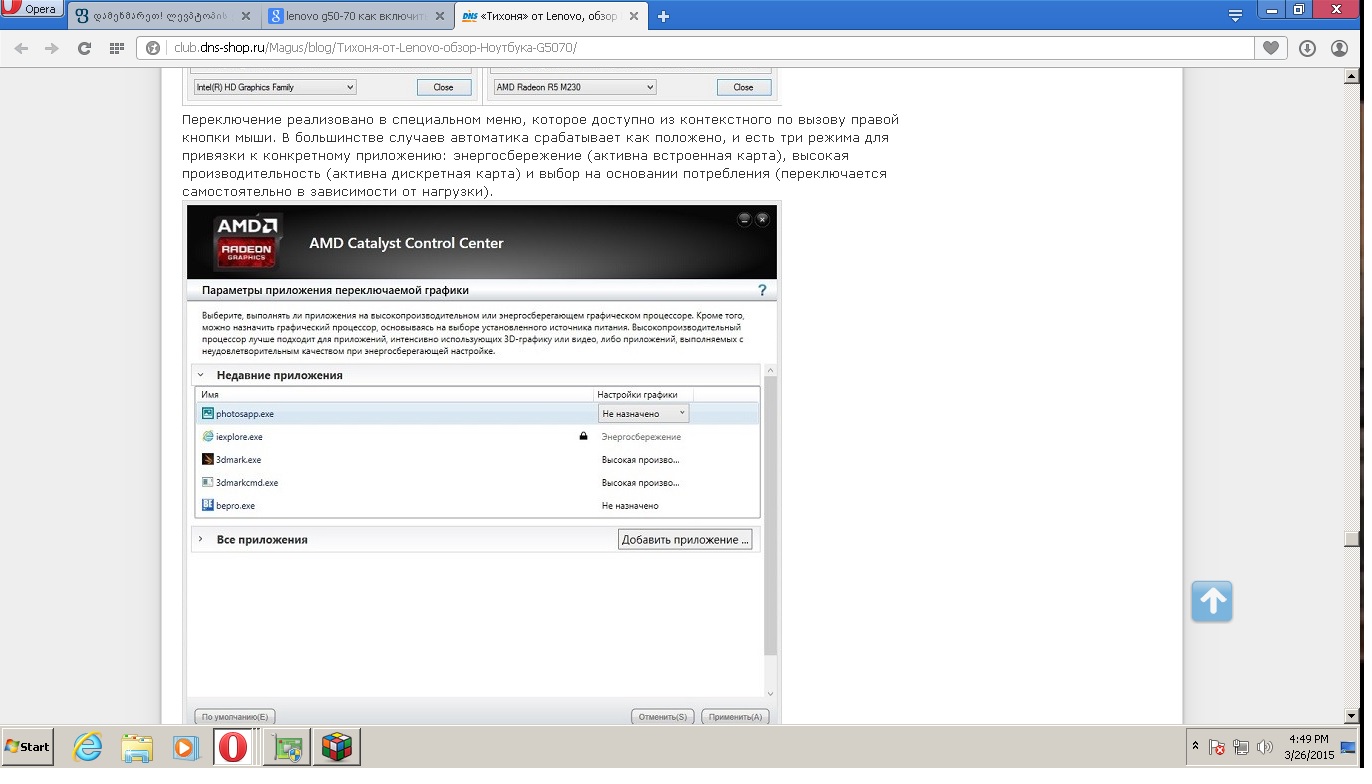Select the «Тихоня» от Lenovo tab
This screenshot has width=1372, height=784.
550,17
